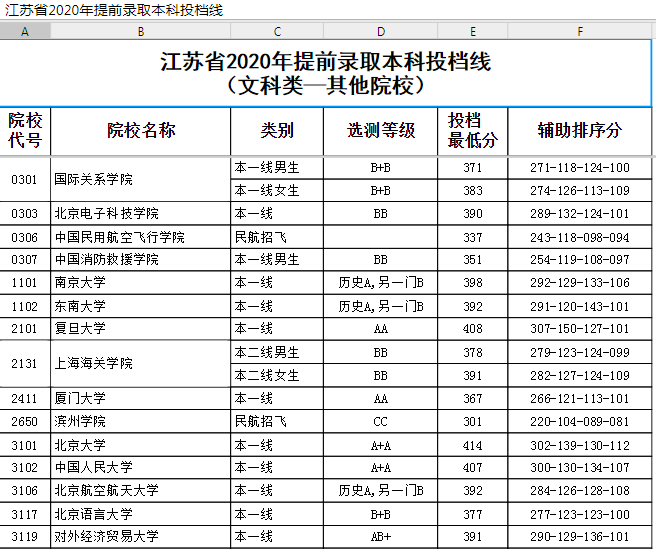
Task: Select AA grade cell for 复旦大学
Action: tap(381, 329)
